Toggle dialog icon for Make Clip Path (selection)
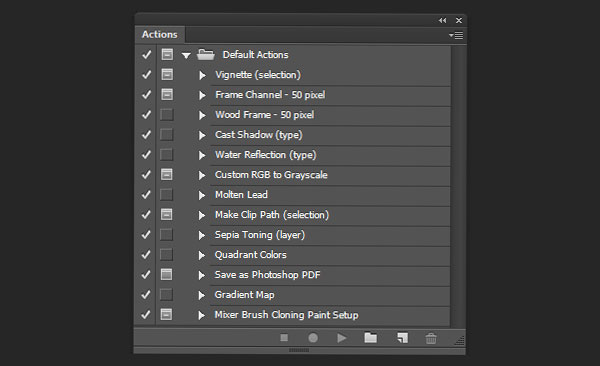This screenshot has width=600, height=366. (x=166, y=214)
